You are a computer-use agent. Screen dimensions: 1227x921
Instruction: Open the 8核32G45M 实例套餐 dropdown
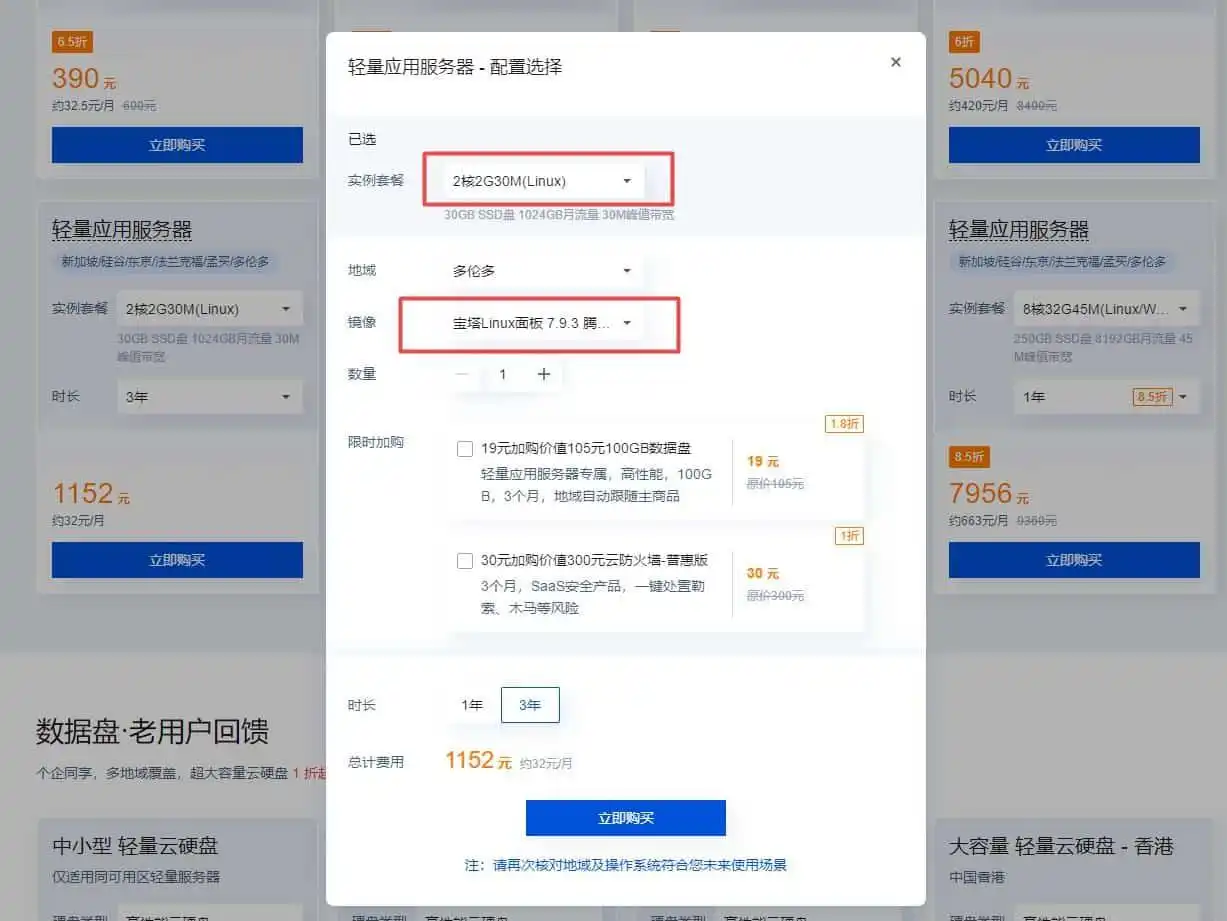pos(1106,309)
